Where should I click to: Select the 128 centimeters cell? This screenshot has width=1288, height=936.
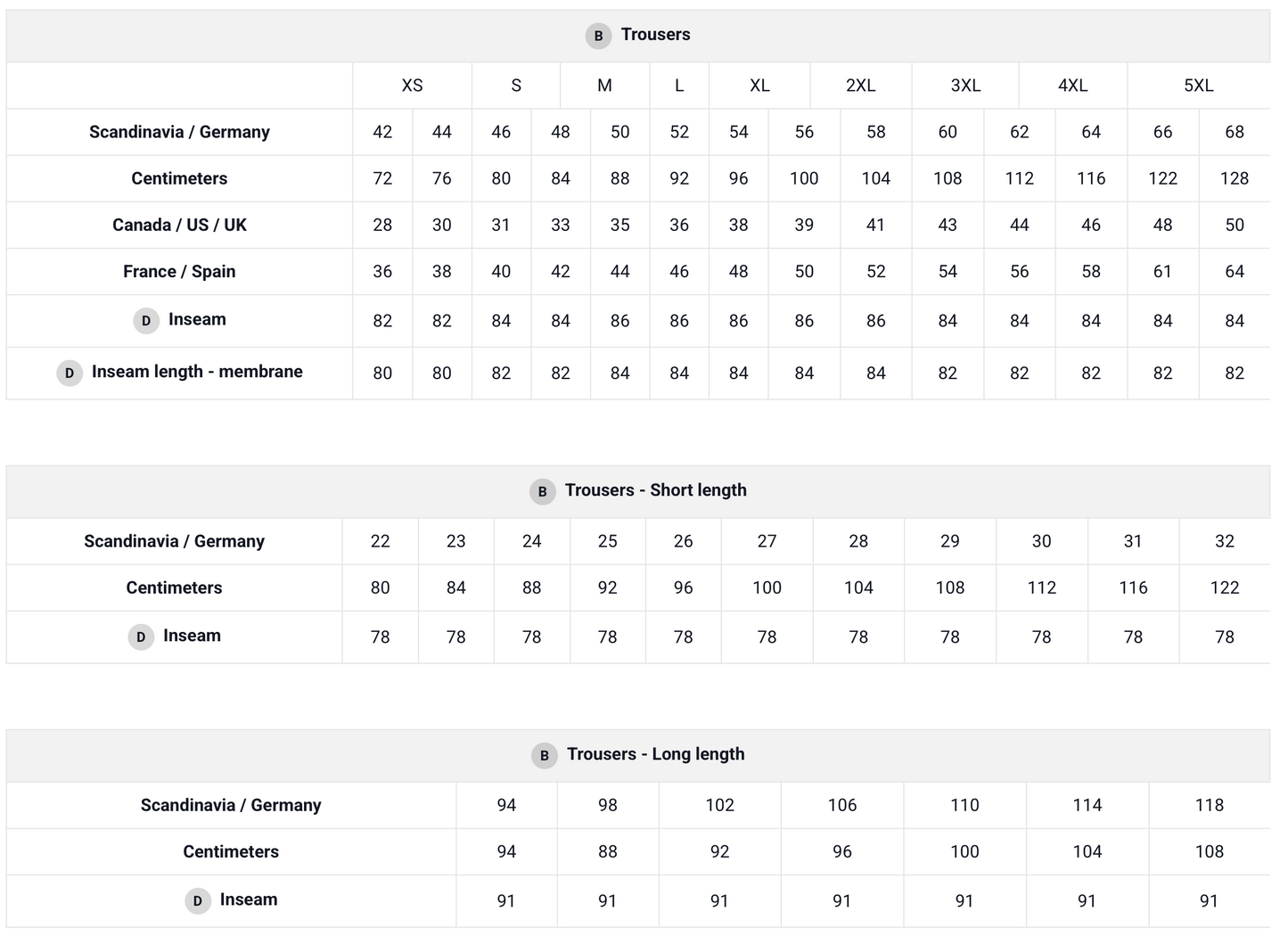coord(1234,178)
